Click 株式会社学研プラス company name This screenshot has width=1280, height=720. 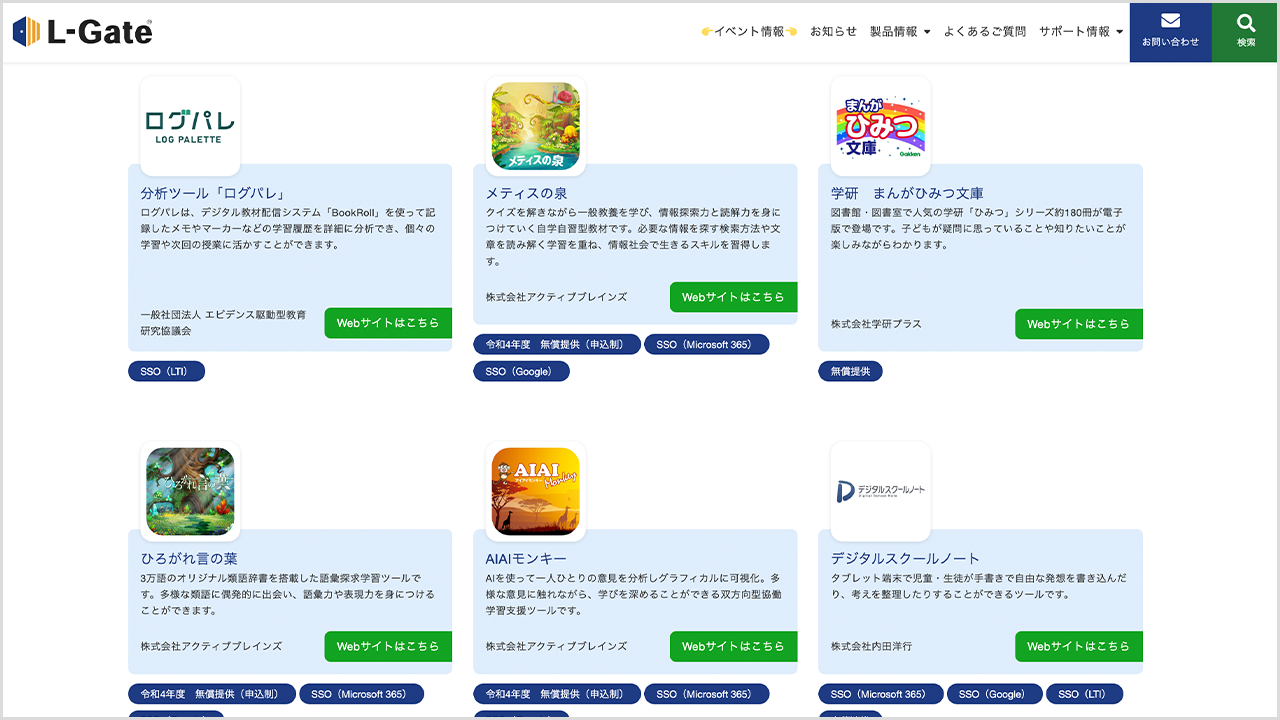[x=876, y=324]
